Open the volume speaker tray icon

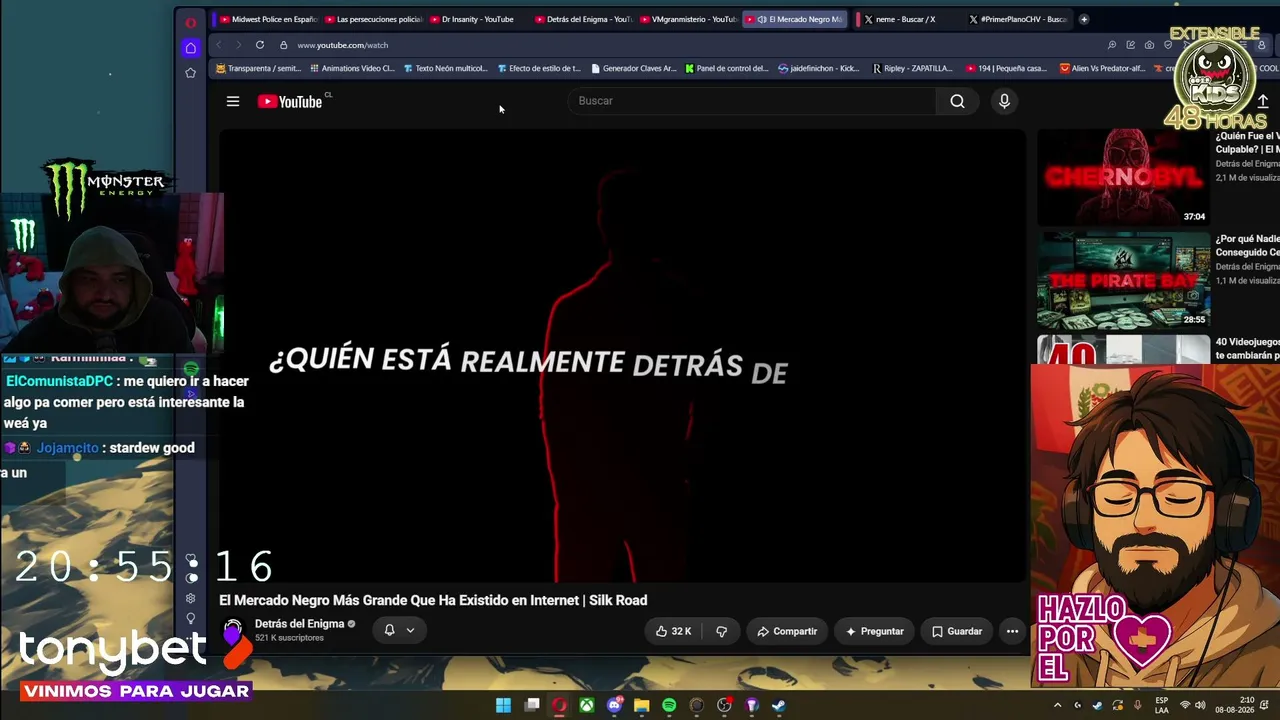click(1200, 705)
